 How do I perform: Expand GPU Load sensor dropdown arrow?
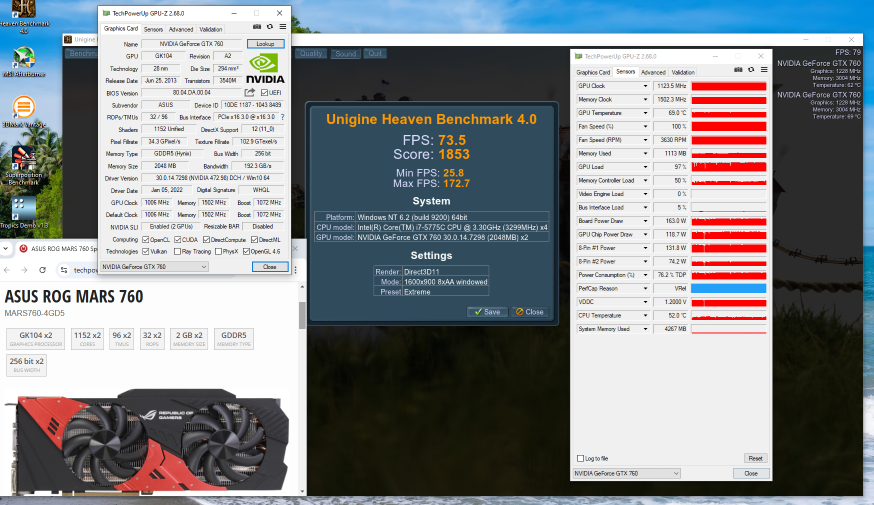pos(645,167)
